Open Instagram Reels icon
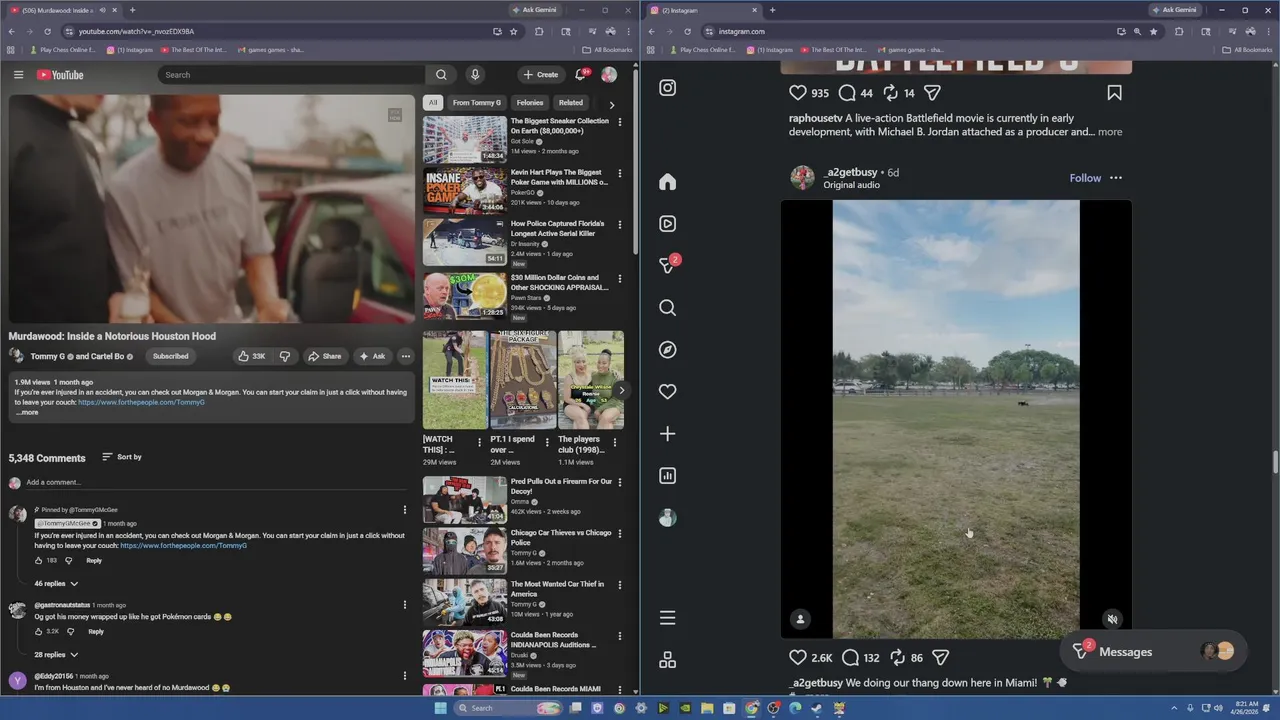Viewport: 1280px width, 720px height. 668,224
